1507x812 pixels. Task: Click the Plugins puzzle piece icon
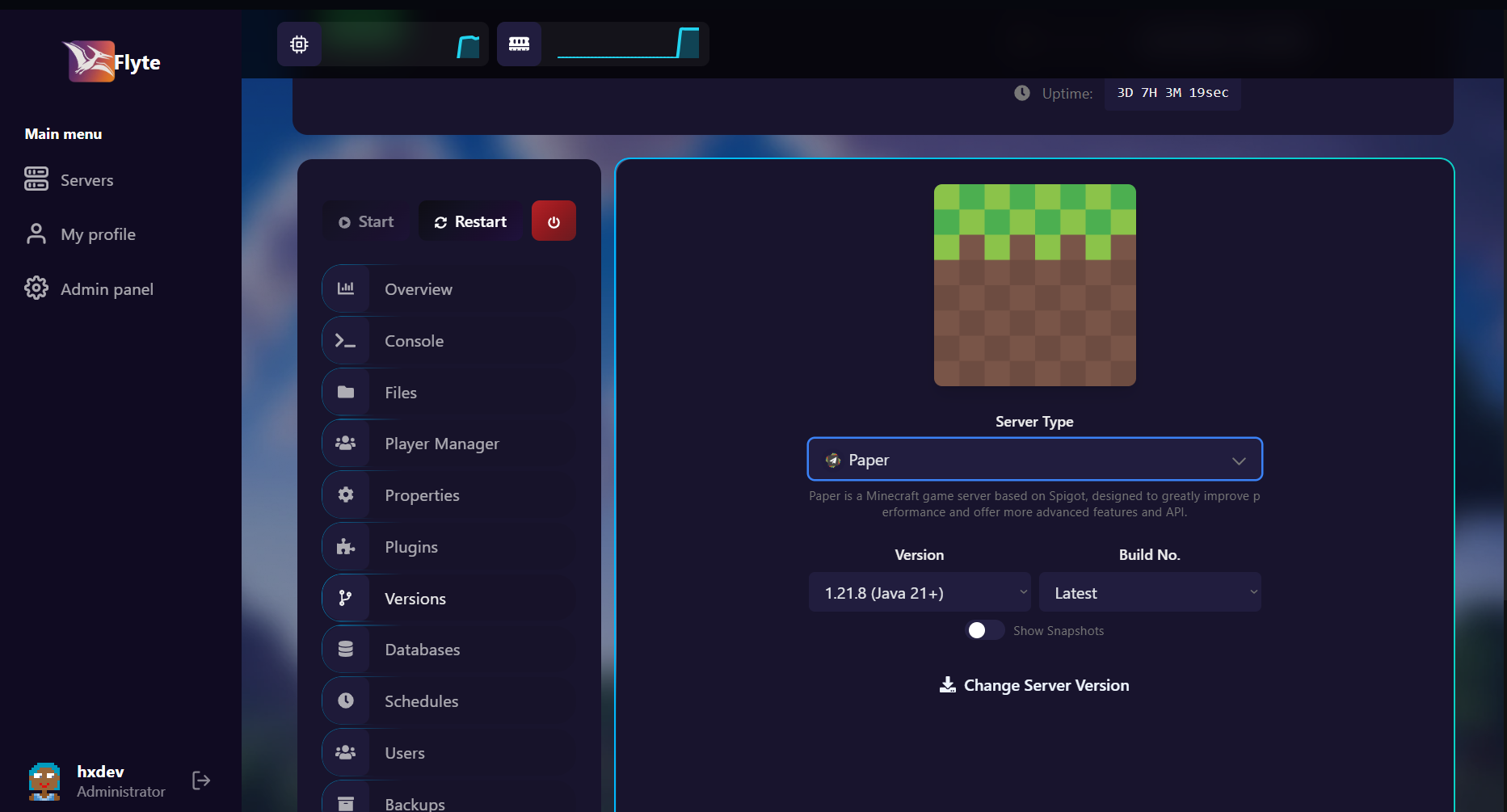point(346,547)
